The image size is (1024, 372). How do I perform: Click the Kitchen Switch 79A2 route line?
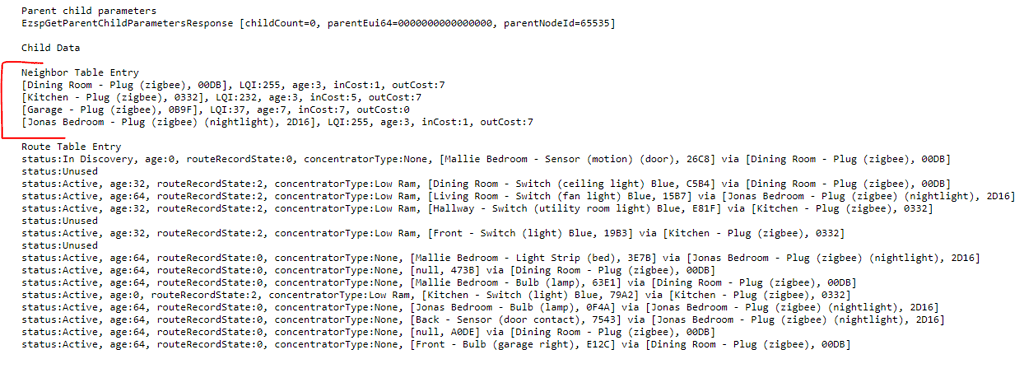click(436, 295)
